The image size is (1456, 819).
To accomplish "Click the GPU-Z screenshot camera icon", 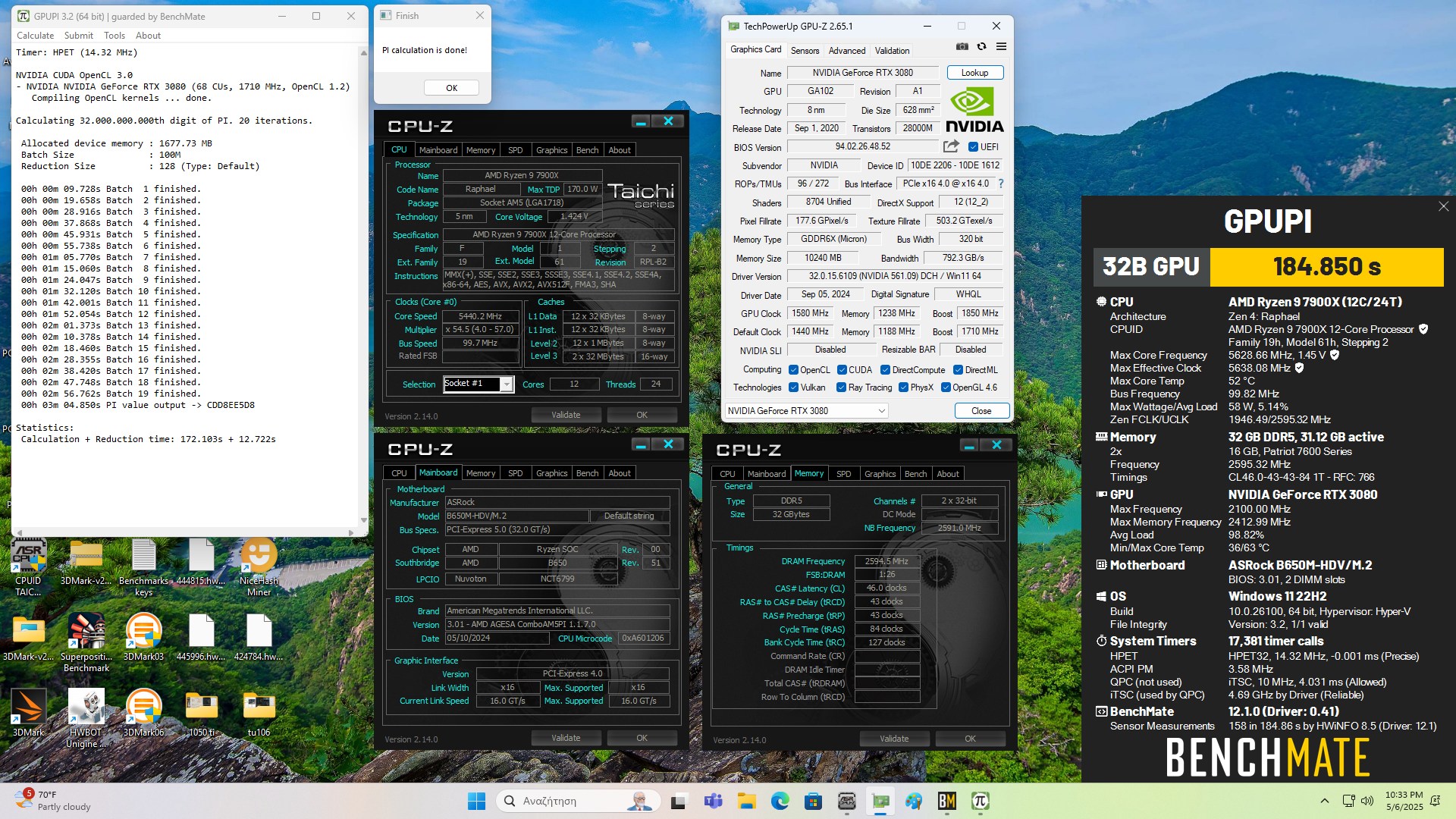I will coord(962,47).
